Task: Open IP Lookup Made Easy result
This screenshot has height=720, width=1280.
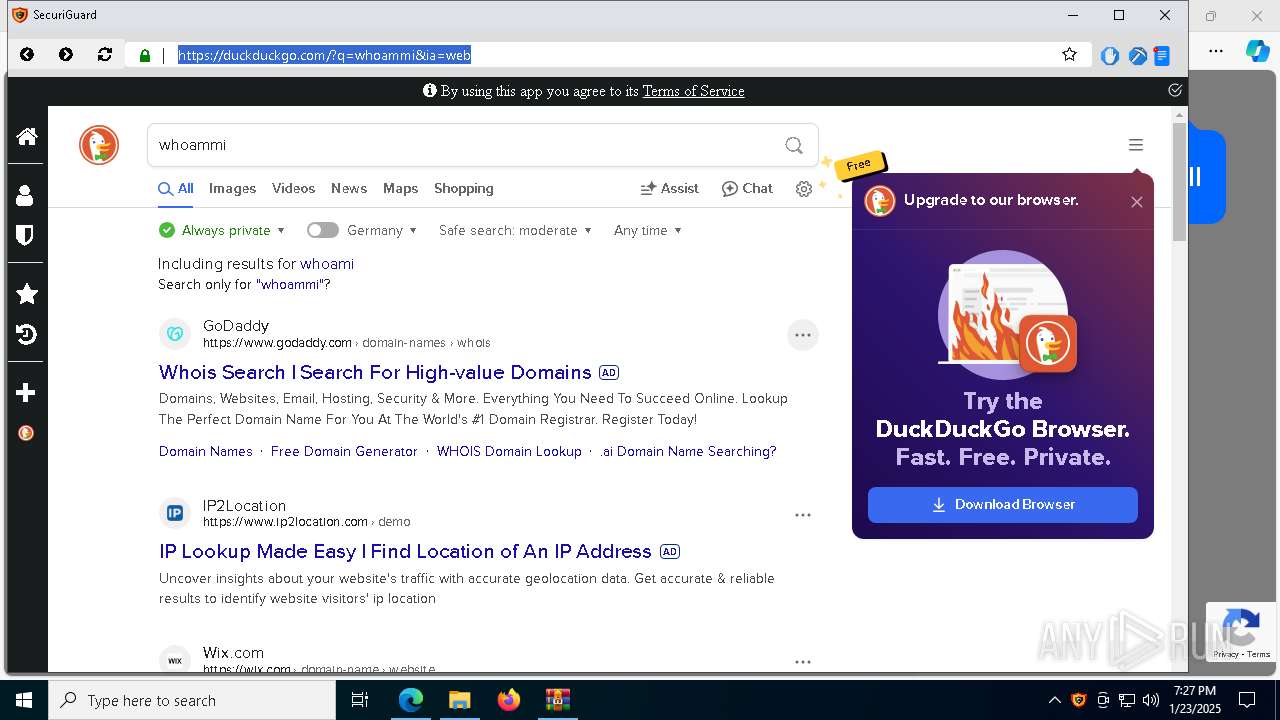Action: (405, 551)
